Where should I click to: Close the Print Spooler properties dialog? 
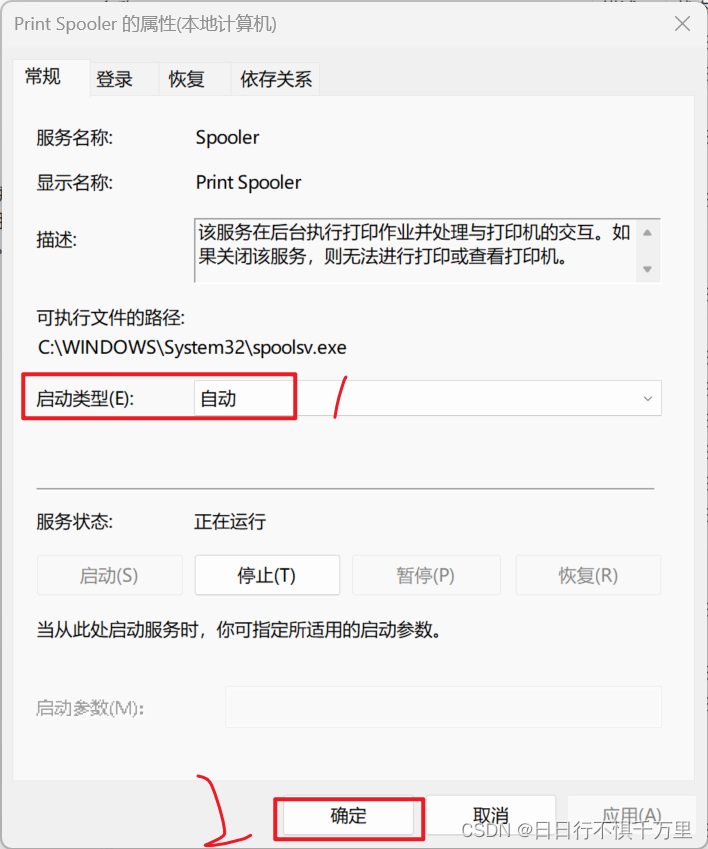682,24
